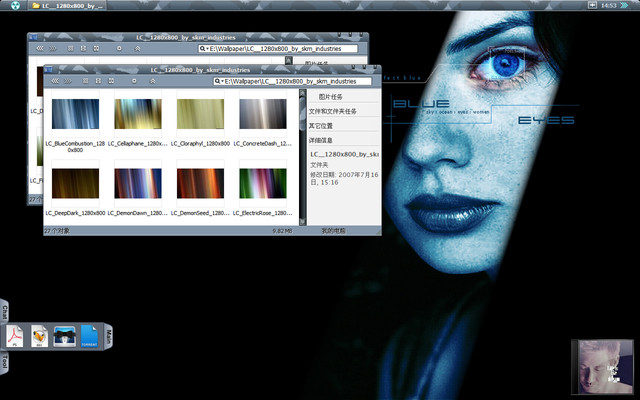This screenshot has height=400, width=640.
Task: Select LC_DeepDark_1280x800 thumbnail
Action: [x=75, y=183]
